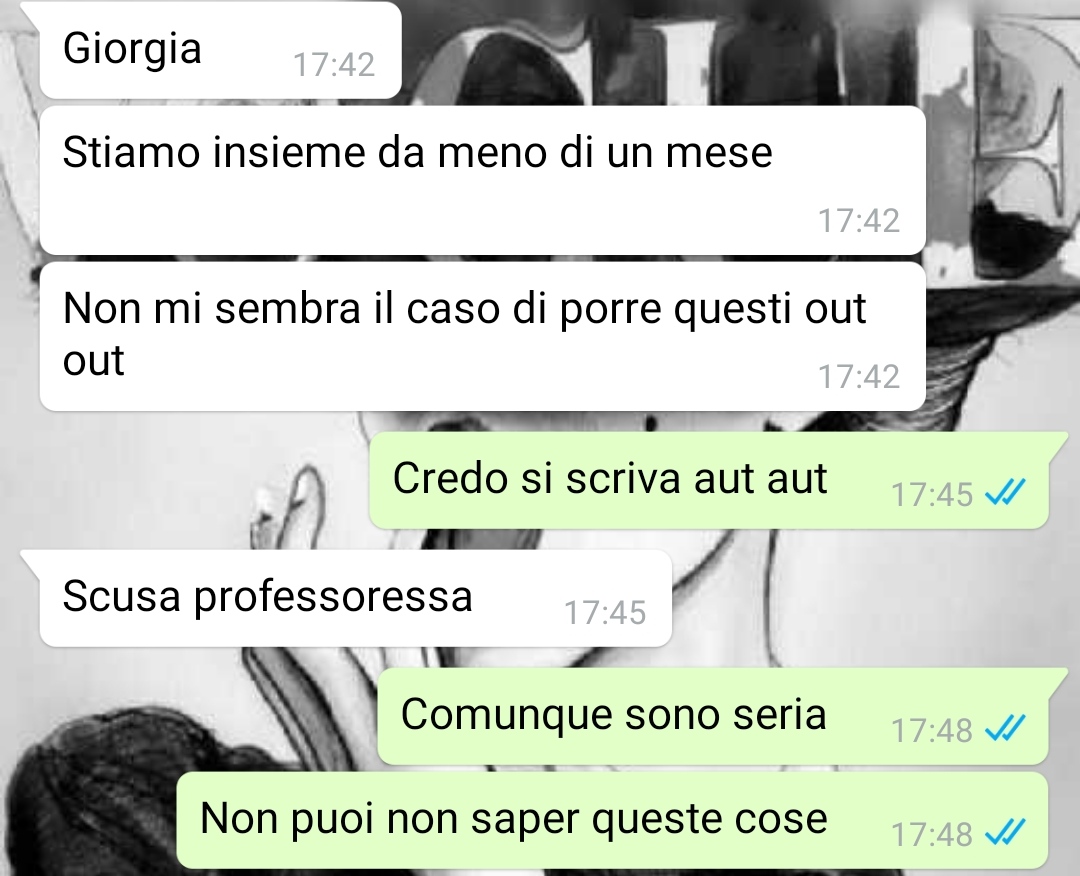1080x876 pixels.
Task: Click blue double-check on 'Comunque sono seria'
Action: [1006, 728]
